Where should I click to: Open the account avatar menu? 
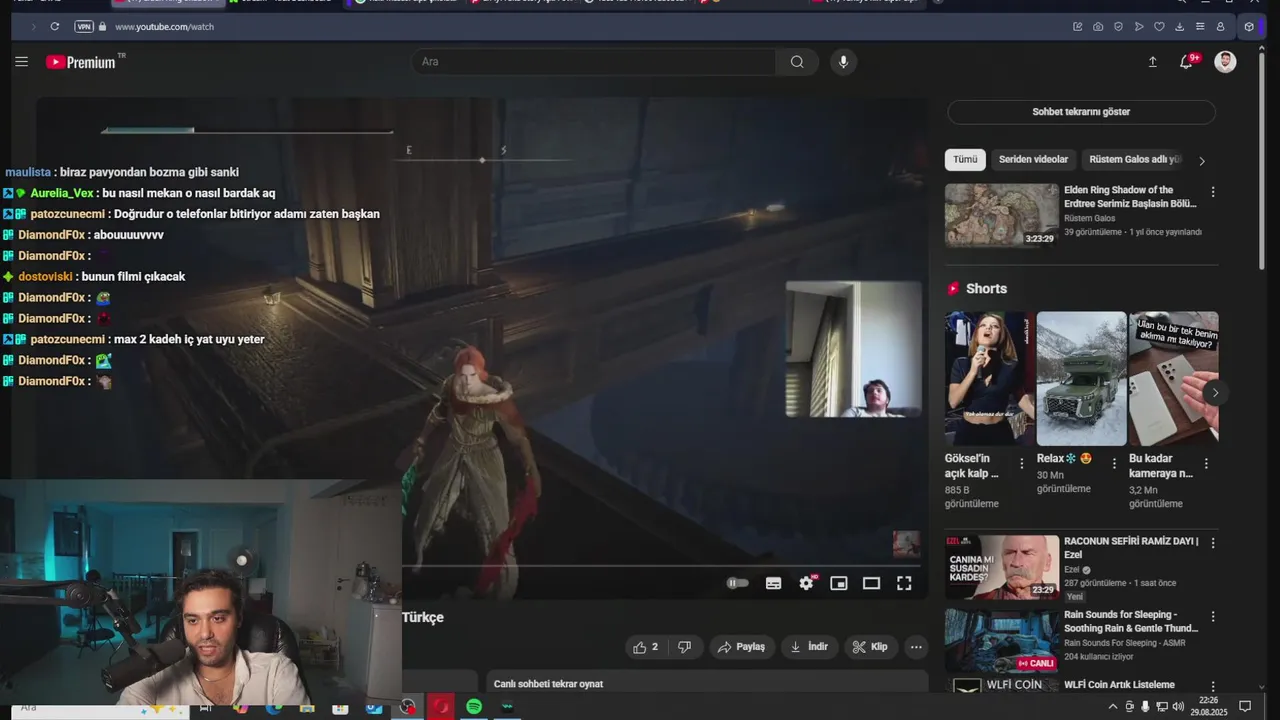[1225, 62]
